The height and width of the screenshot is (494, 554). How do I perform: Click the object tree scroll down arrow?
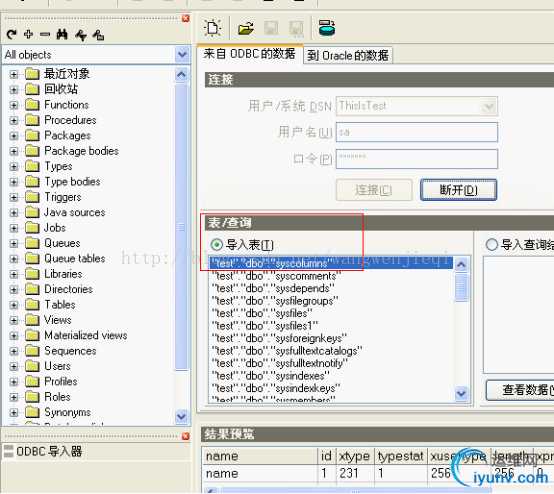pos(181,416)
